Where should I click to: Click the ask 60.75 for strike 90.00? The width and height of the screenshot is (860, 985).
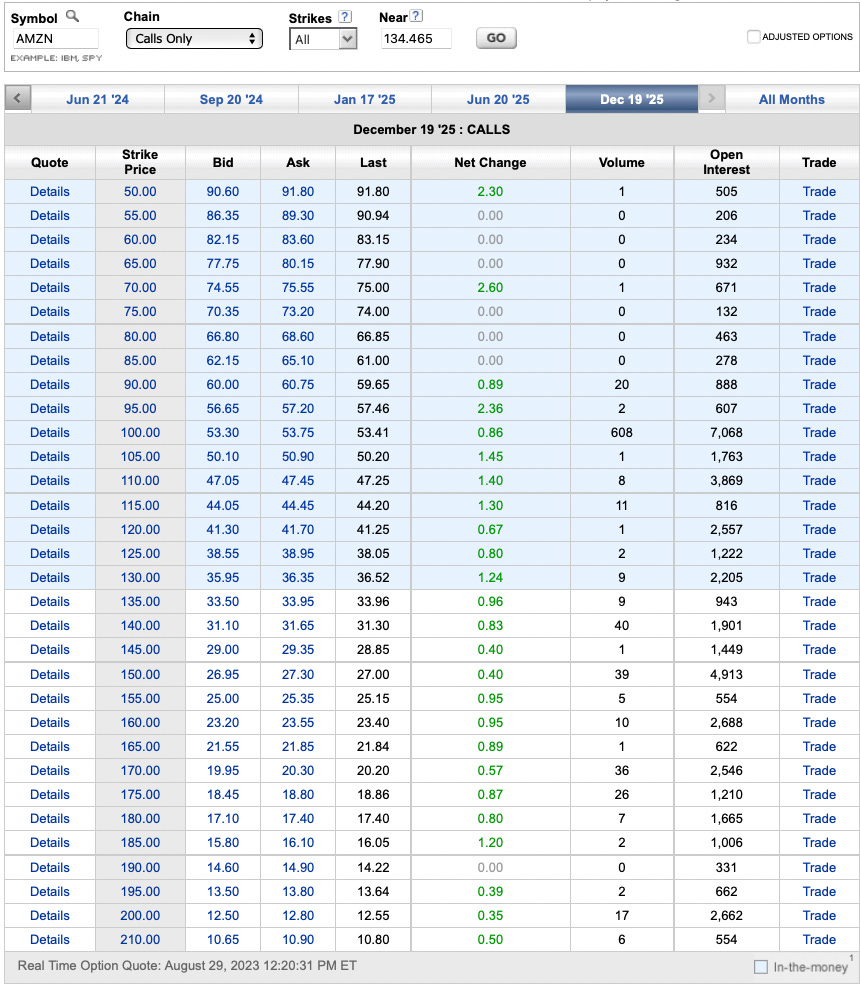tap(298, 384)
